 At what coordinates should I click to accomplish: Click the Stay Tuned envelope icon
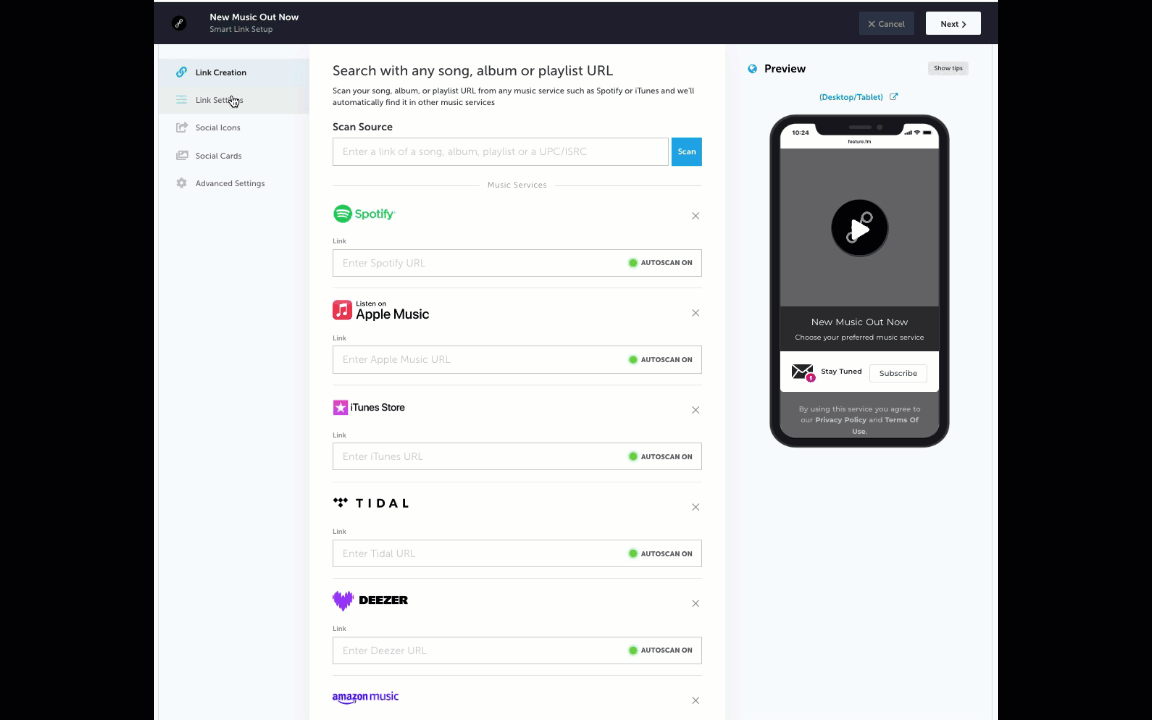(803, 372)
